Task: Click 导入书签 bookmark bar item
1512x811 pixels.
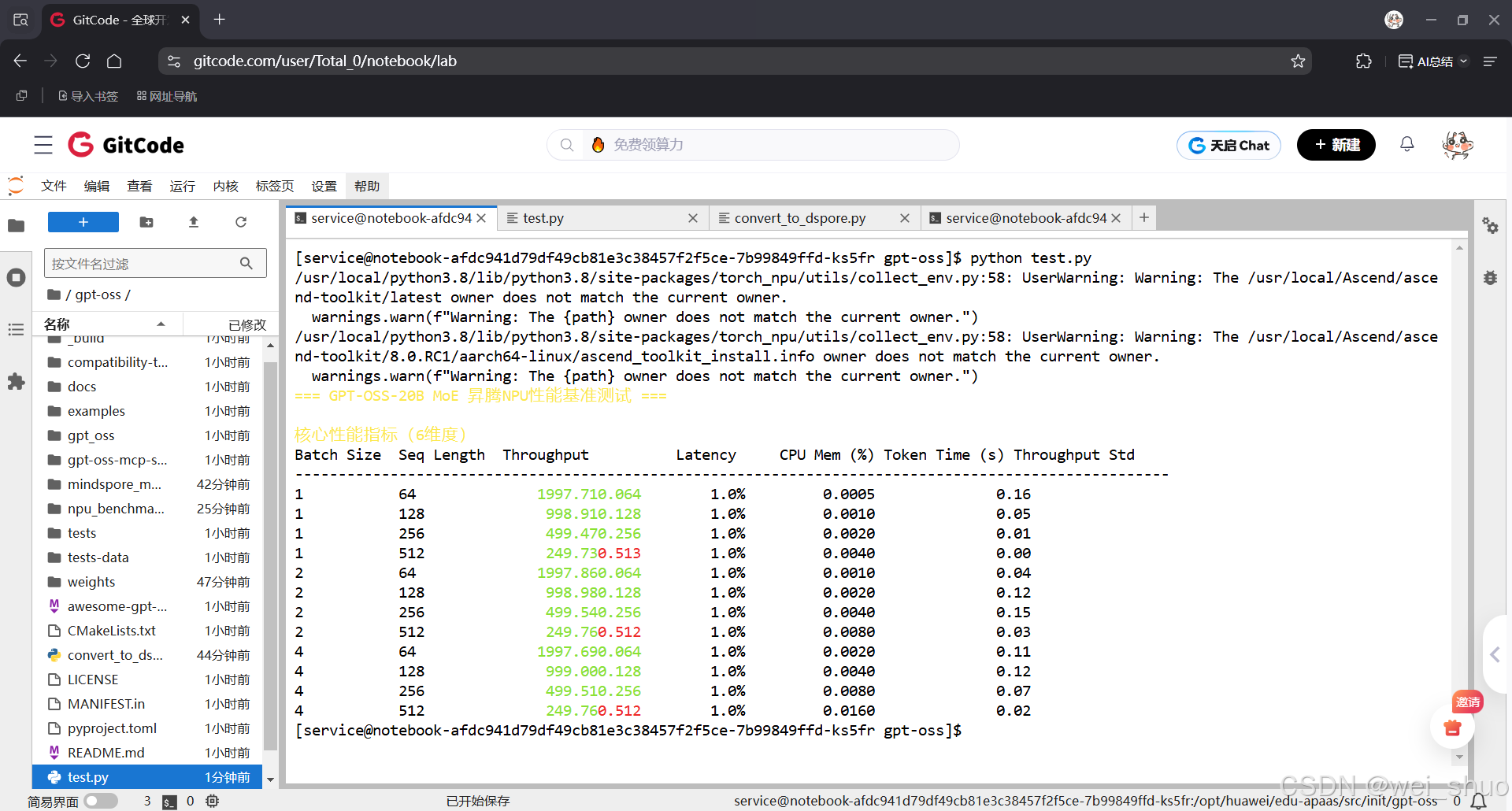Action: pyautogui.click(x=88, y=96)
